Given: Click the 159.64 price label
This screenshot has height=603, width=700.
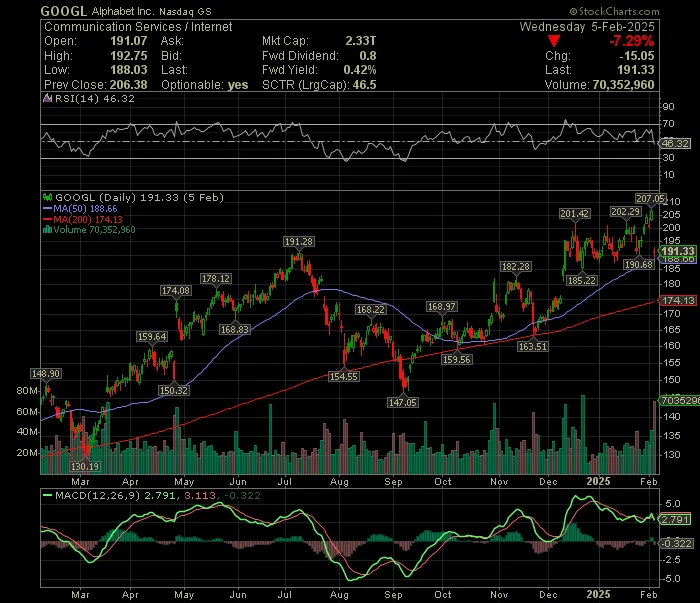Looking at the screenshot, I should (152, 337).
